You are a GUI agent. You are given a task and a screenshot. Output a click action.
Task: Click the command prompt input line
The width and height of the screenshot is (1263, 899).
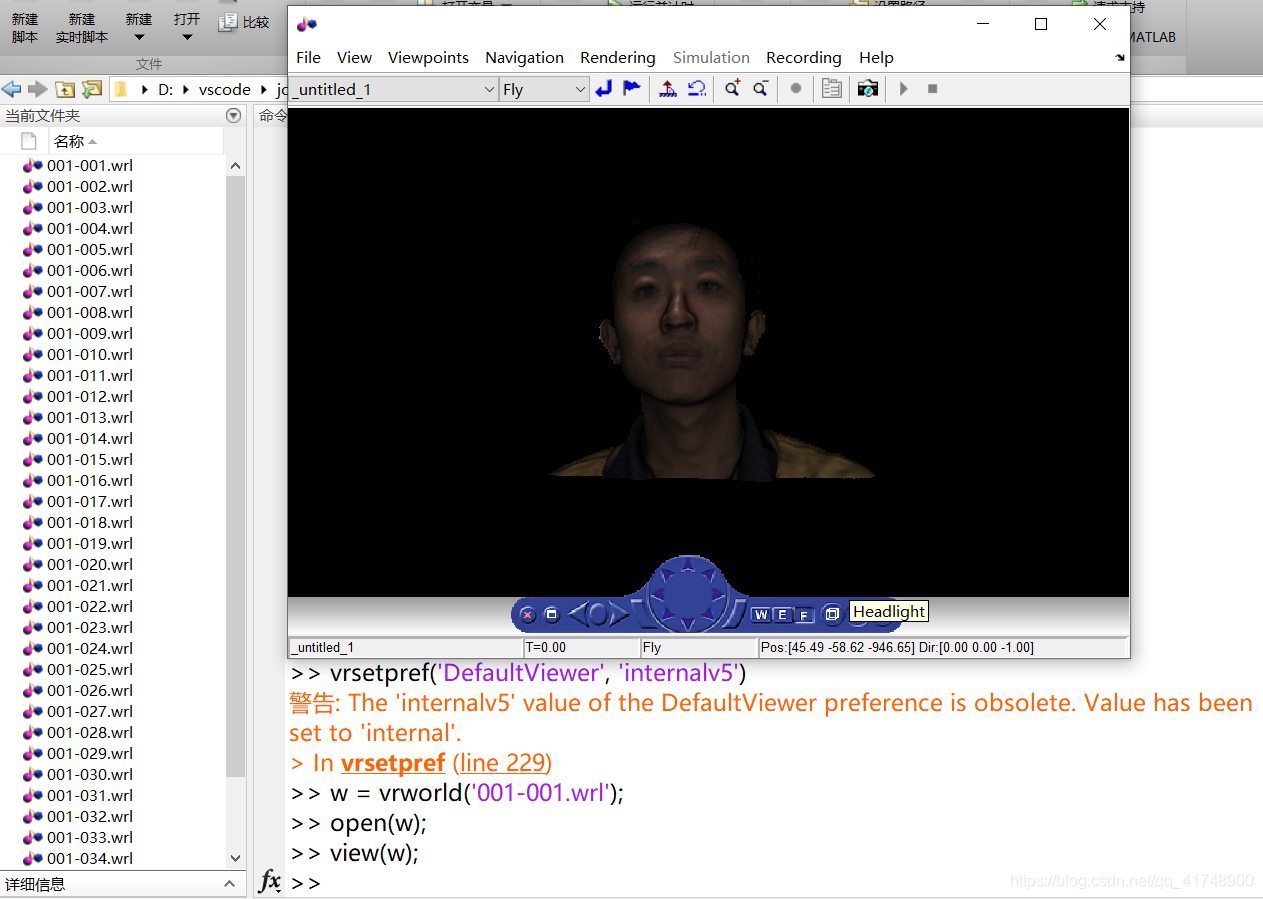coord(775,883)
